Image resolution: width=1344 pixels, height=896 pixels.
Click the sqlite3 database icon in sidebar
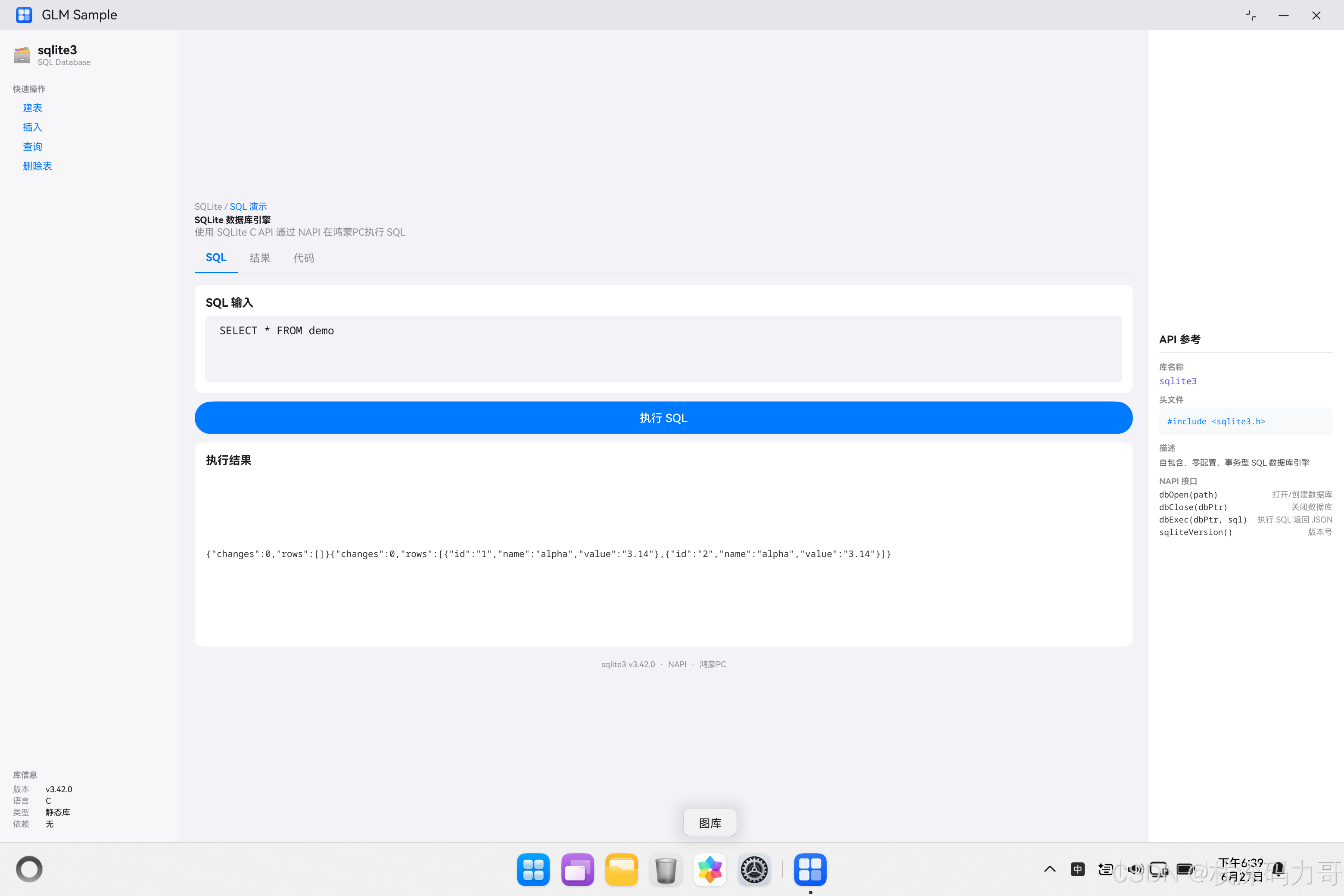click(x=22, y=55)
